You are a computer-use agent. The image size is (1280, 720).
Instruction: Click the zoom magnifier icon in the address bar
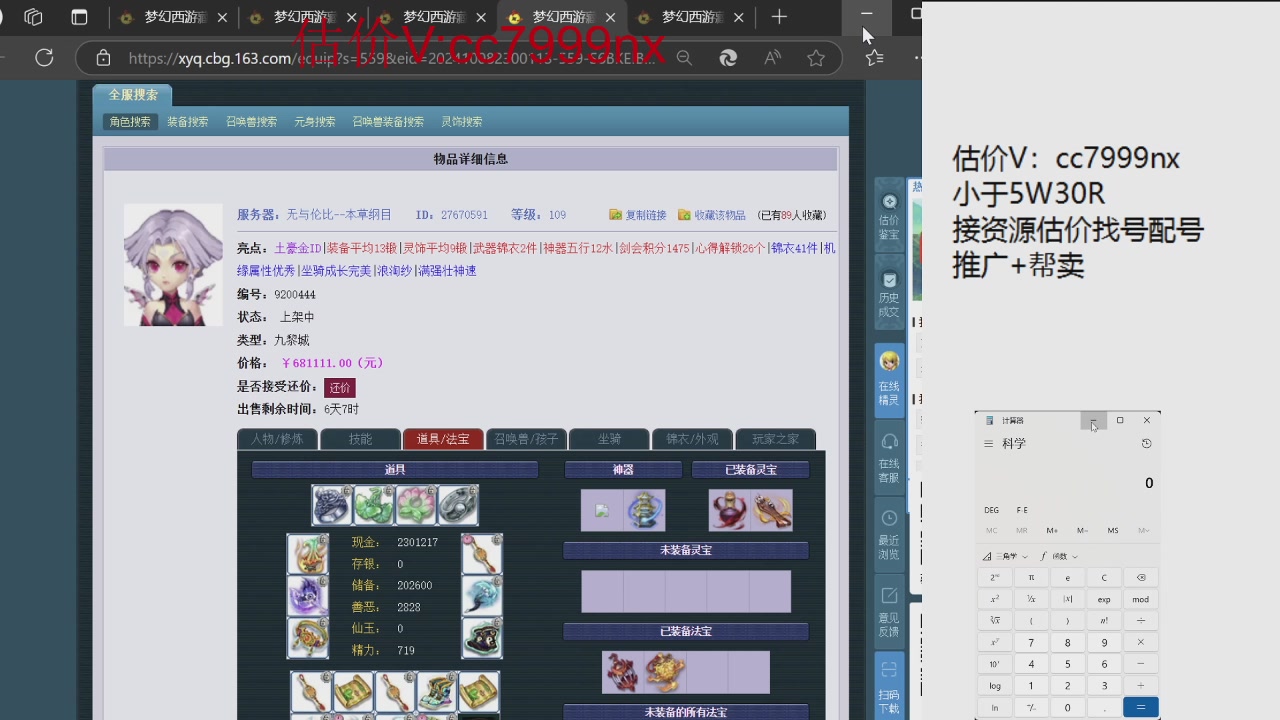(684, 58)
